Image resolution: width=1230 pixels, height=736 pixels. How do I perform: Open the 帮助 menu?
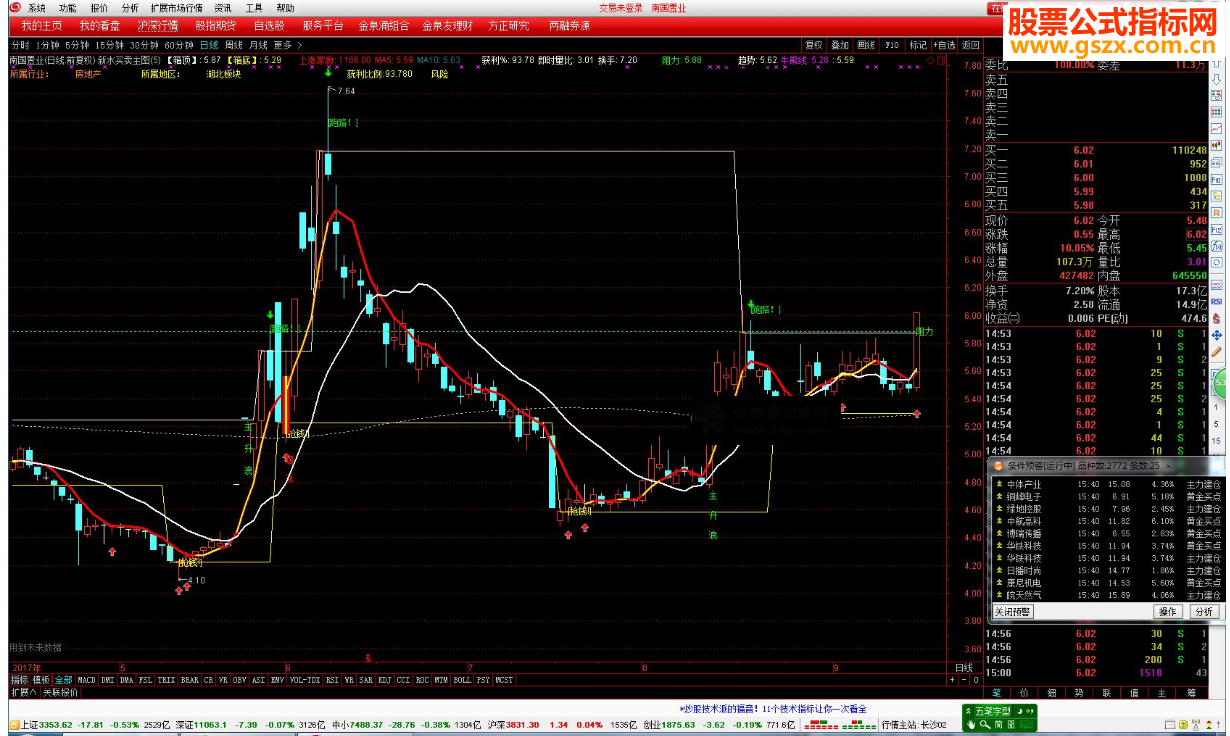(x=286, y=8)
